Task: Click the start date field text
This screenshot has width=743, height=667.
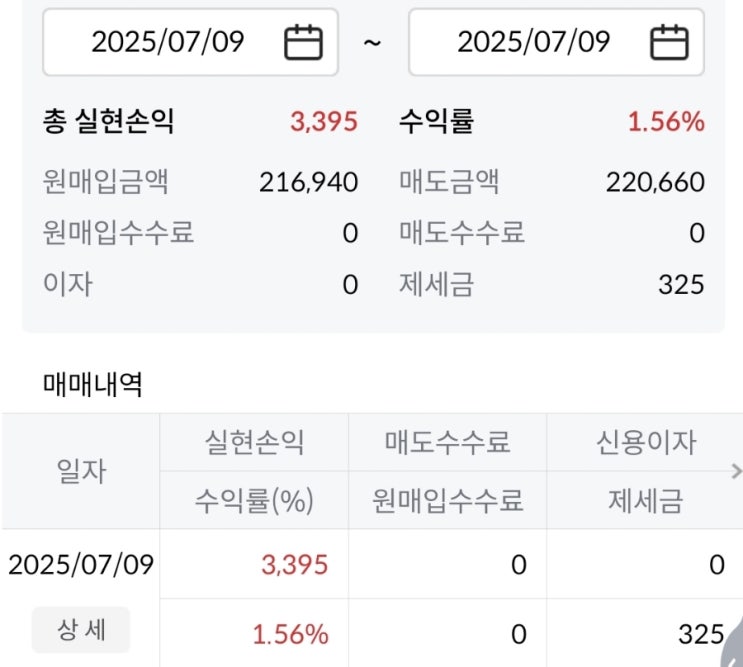Action: (x=168, y=42)
